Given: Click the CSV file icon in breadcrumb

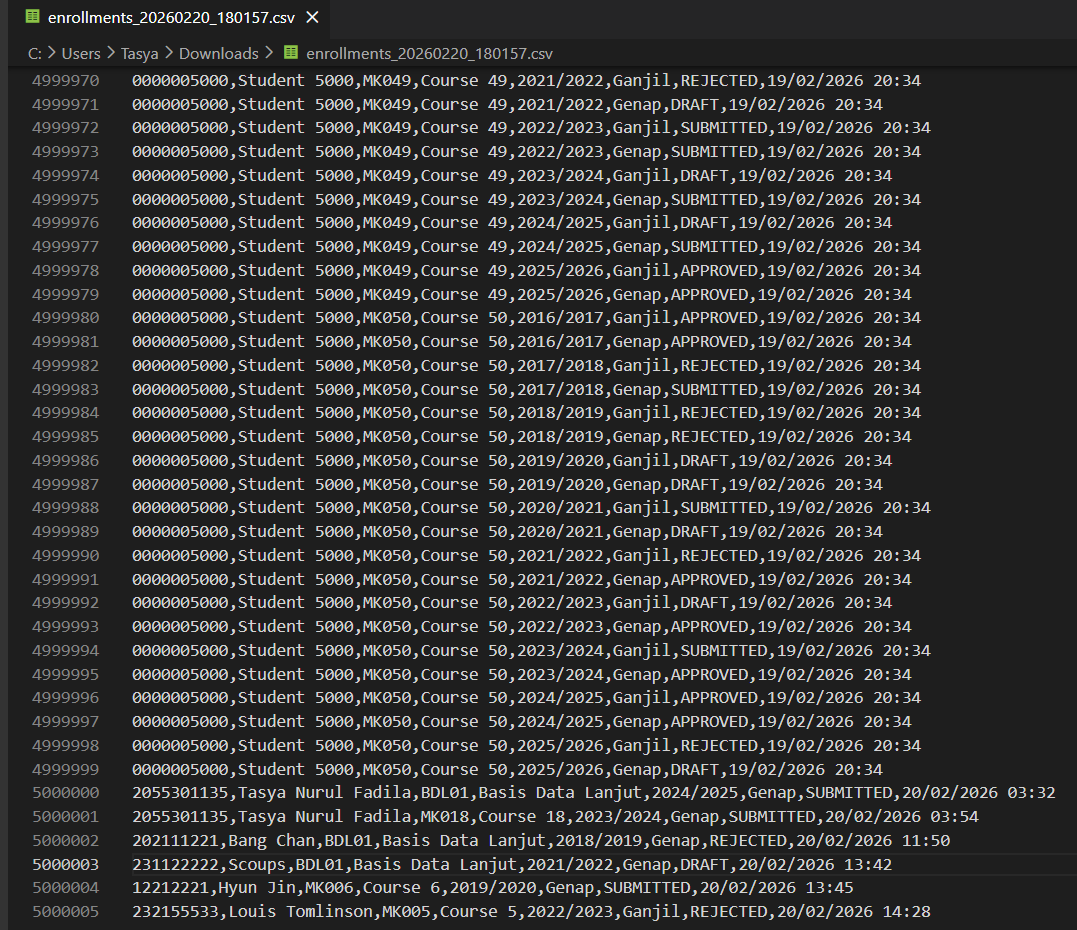Looking at the screenshot, I should coord(291,53).
